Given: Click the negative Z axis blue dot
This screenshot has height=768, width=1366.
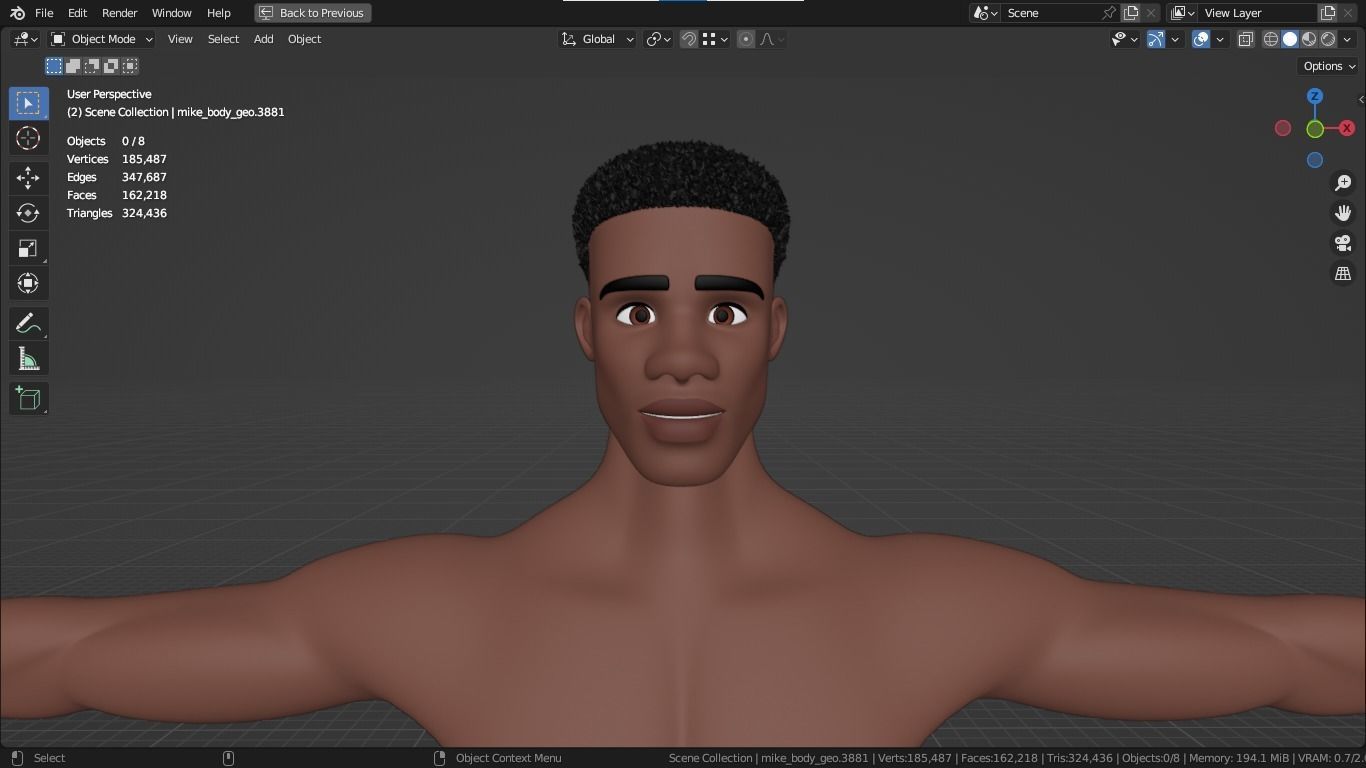Looking at the screenshot, I should pos(1315,160).
